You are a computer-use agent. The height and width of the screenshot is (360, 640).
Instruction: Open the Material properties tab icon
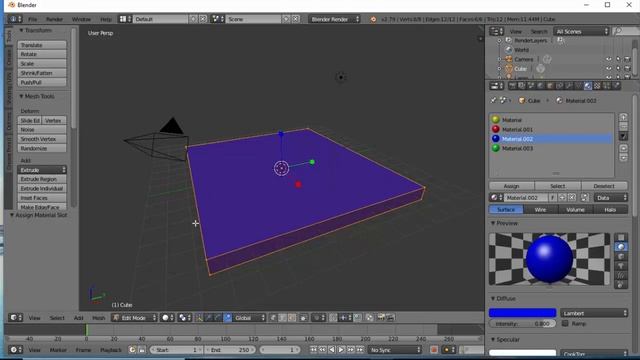click(x=587, y=86)
